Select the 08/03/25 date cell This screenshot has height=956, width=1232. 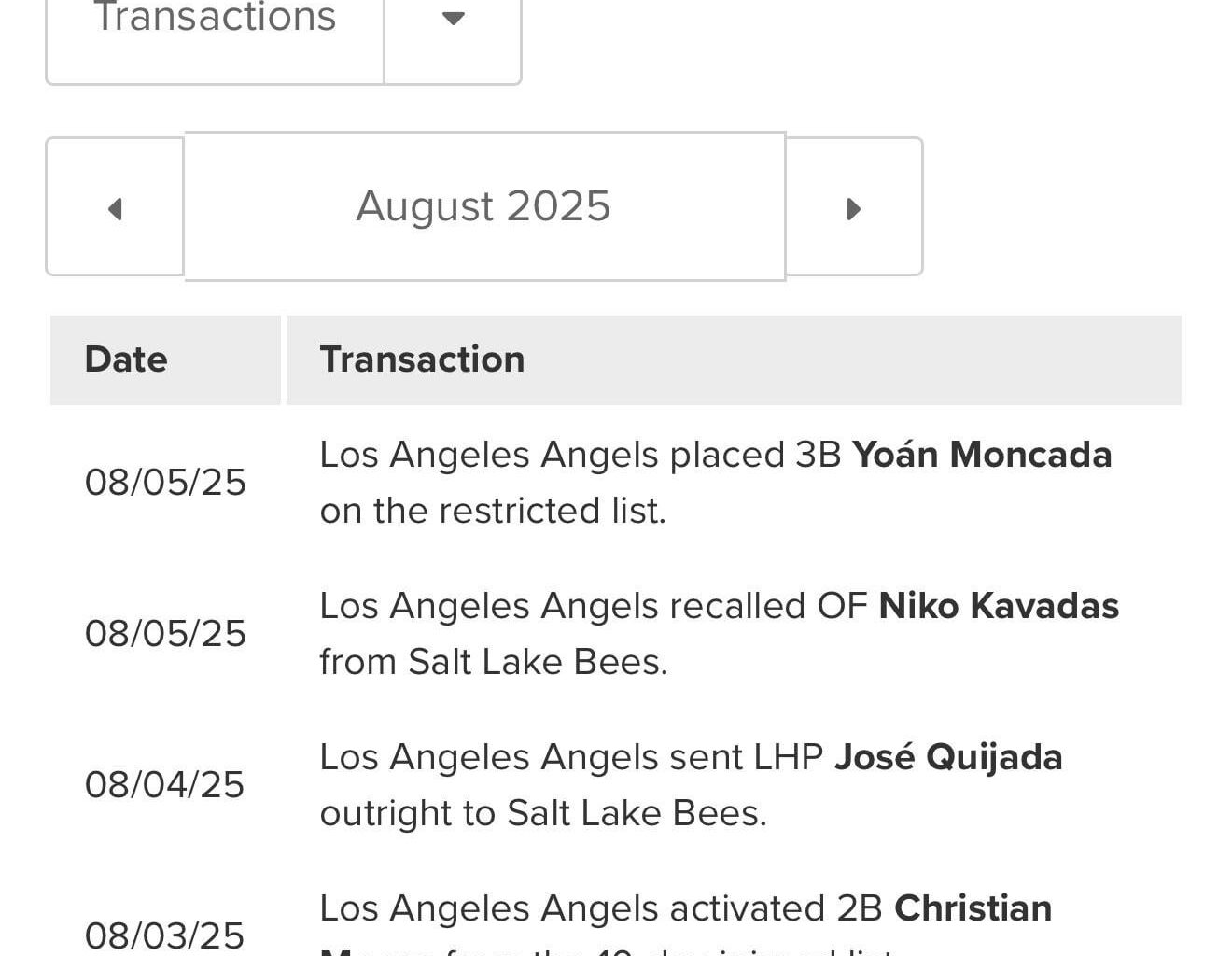point(164,935)
